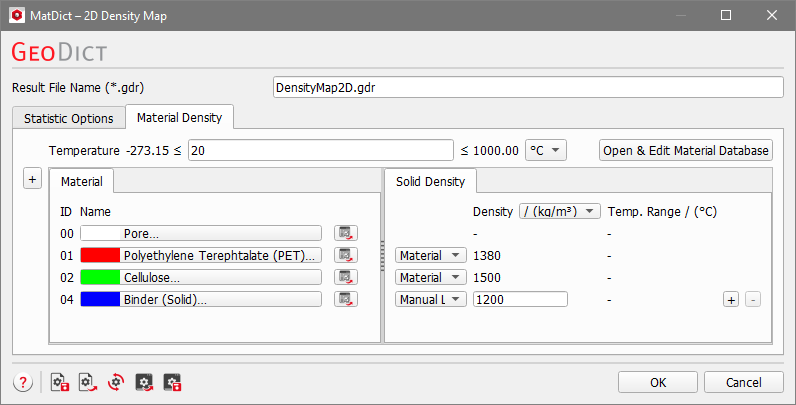Screen dimensions: 796x405
Task: Open database icon beside Cellulose row
Action: [346, 278]
